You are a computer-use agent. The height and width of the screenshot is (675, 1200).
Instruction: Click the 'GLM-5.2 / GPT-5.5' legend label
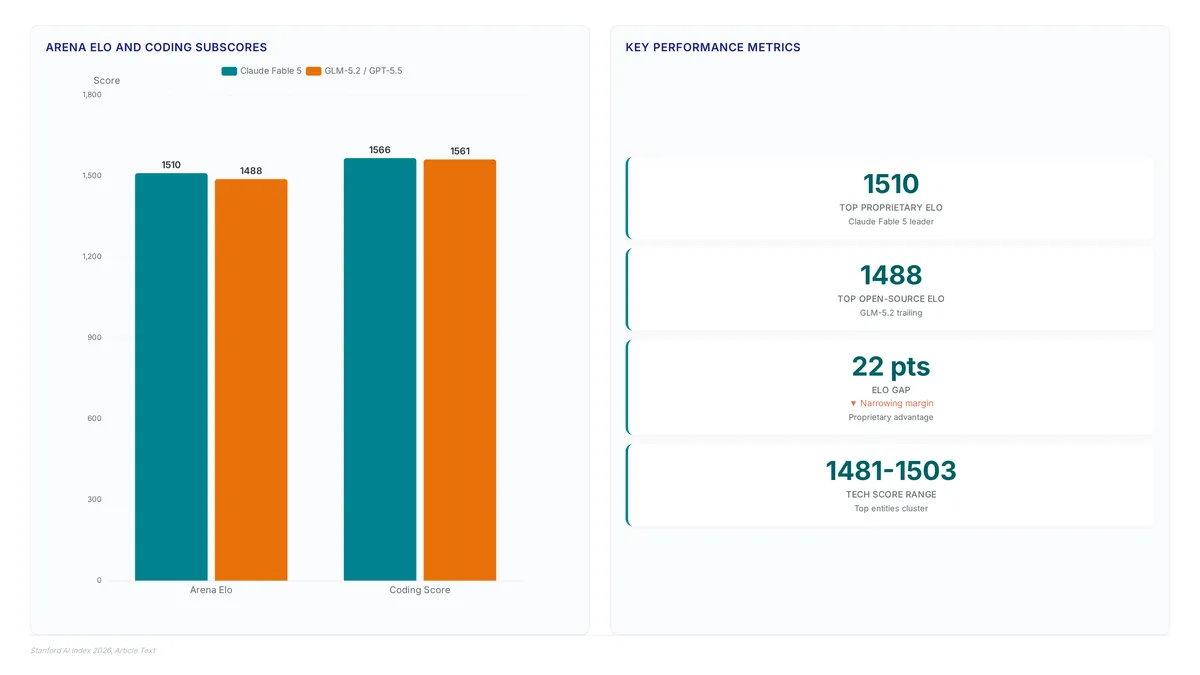[x=363, y=71]
